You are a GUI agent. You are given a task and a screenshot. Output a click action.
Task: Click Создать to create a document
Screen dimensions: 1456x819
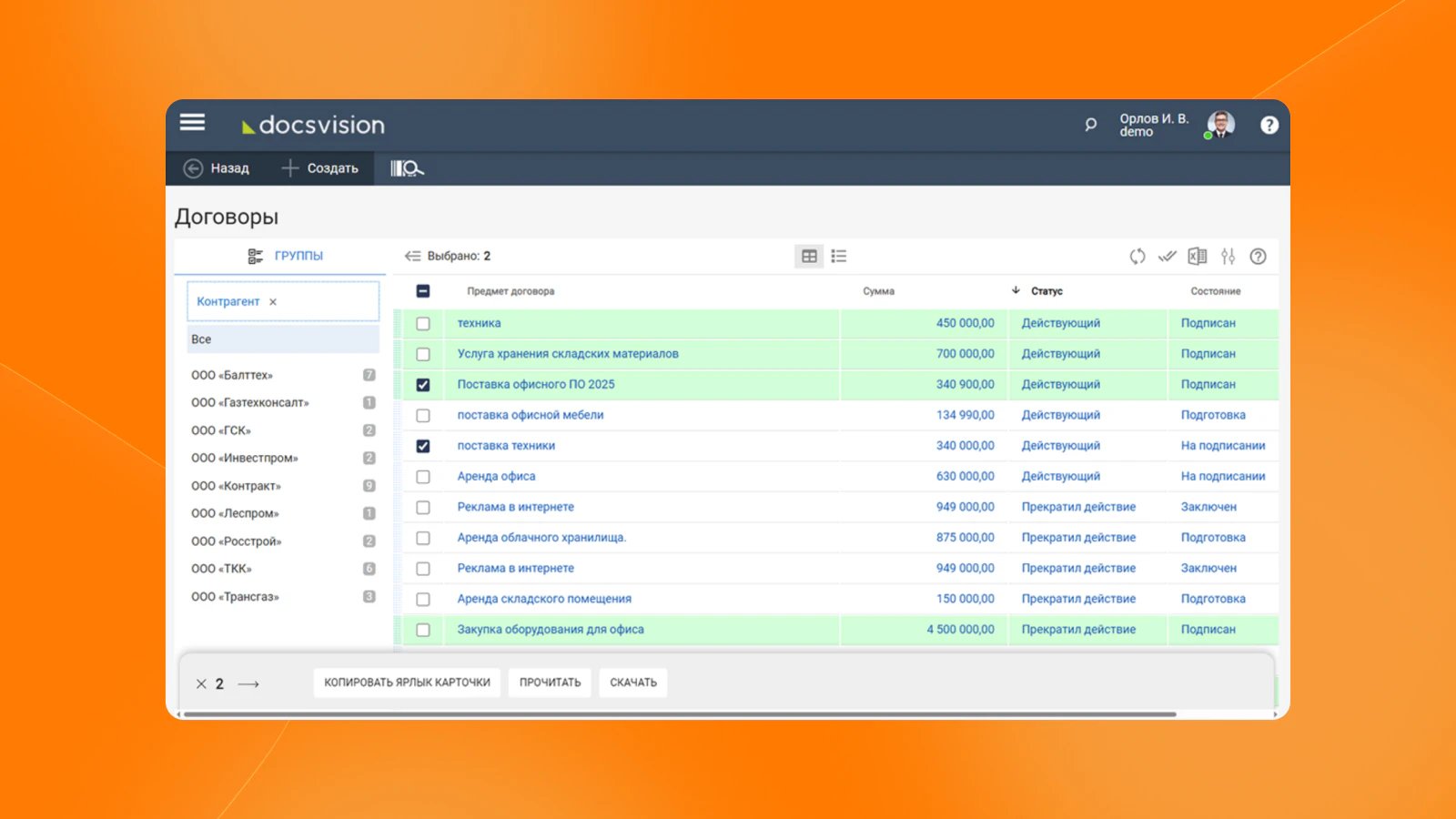(320, 168)
